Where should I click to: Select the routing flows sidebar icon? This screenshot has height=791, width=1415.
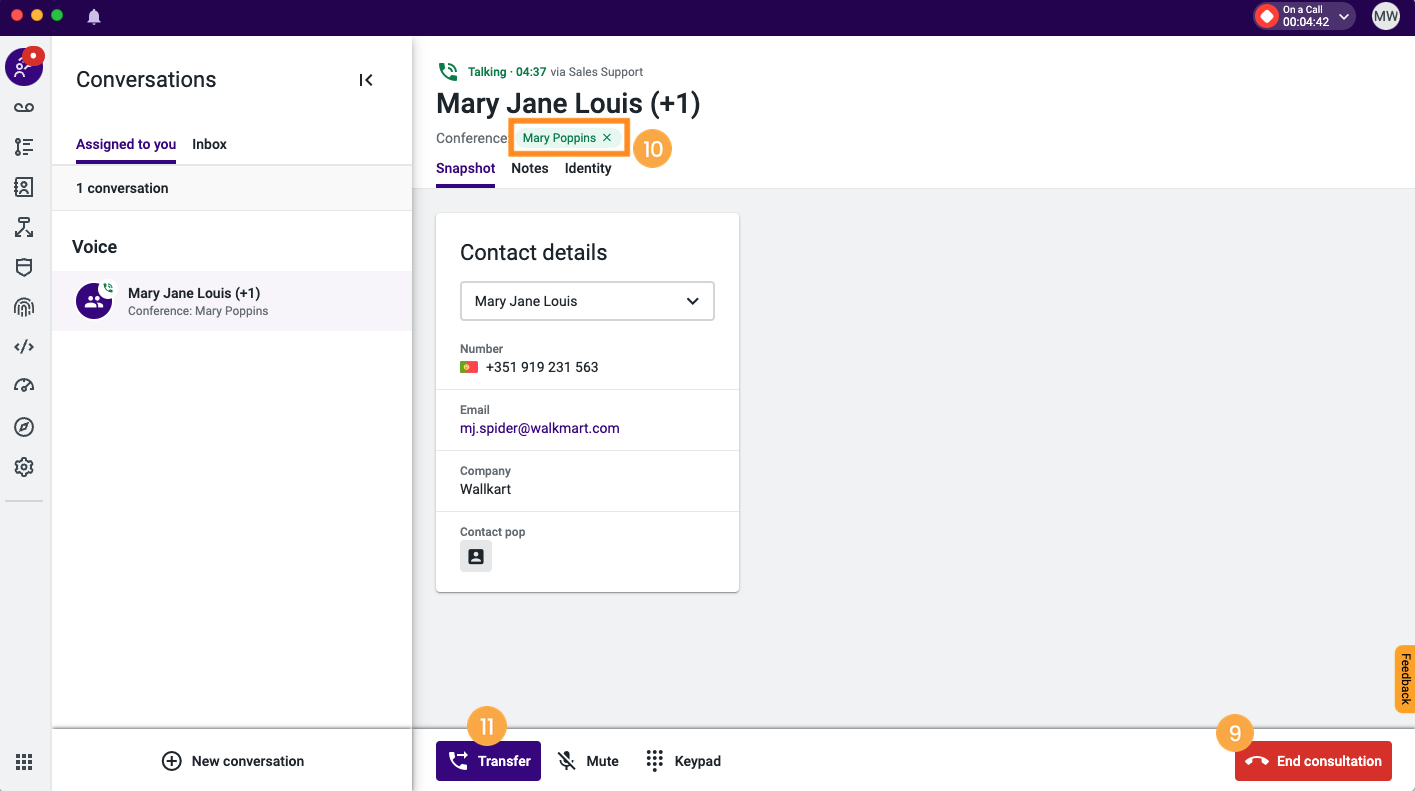[24, 227]
